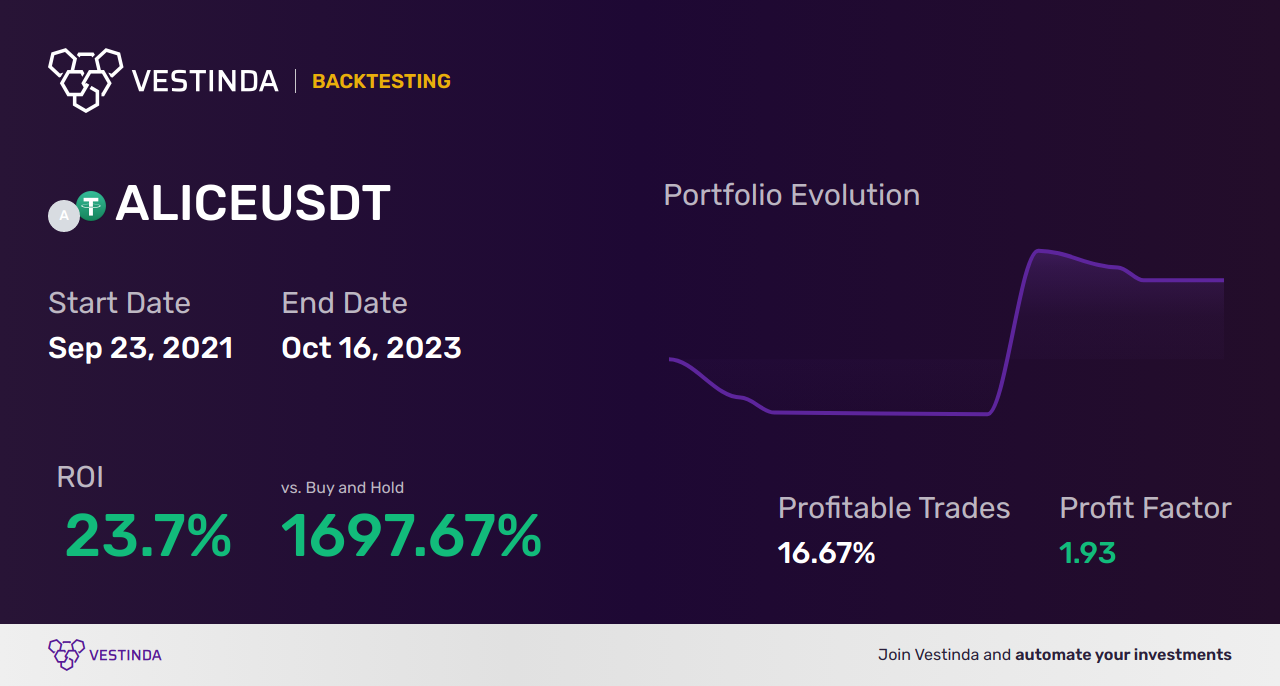Click the 23.7% ROI value
1280x686 pixels.
pyautogui.click(x=148, y=536)
